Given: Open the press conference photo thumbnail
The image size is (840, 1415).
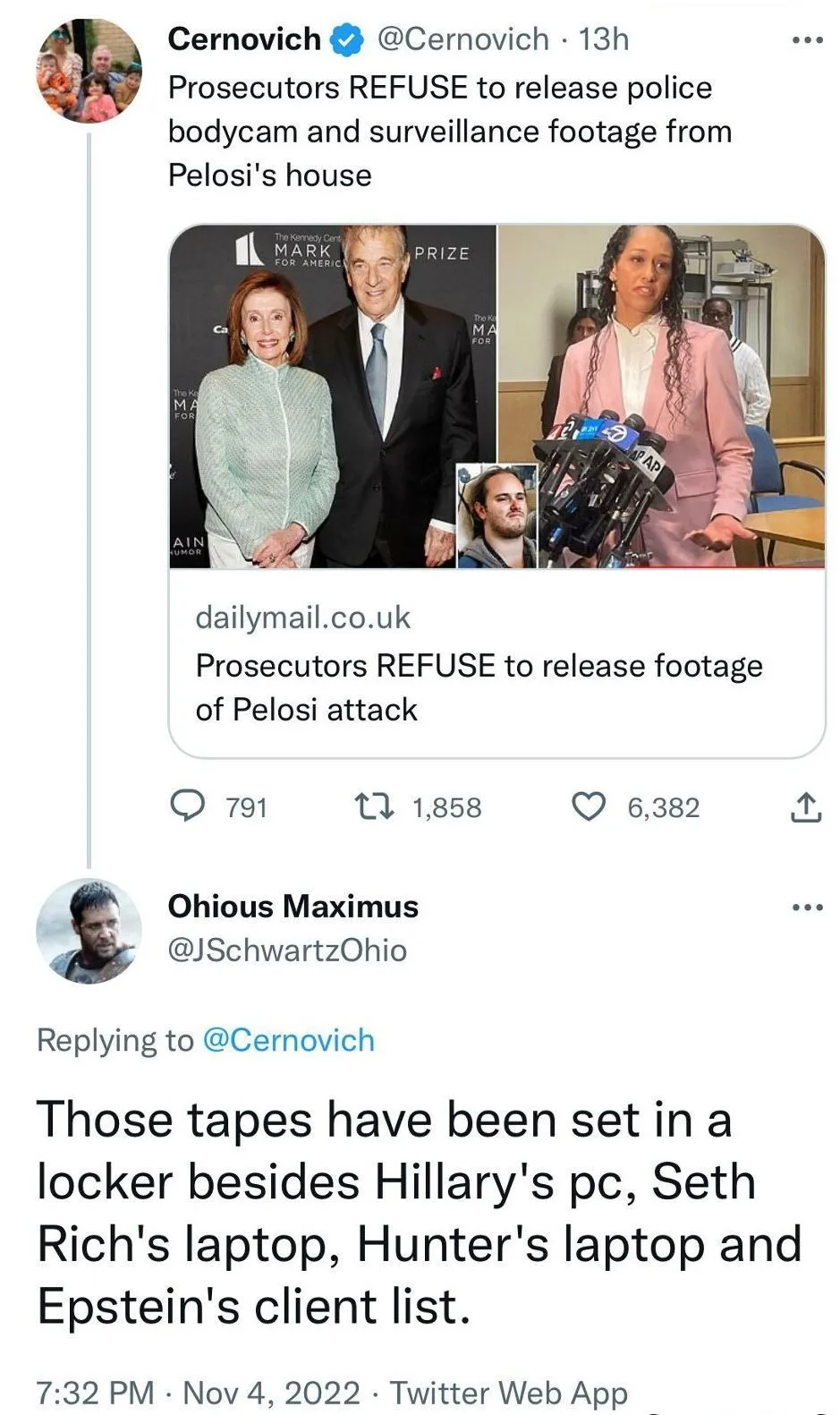Looking at the screenshot, I should 660,396.
